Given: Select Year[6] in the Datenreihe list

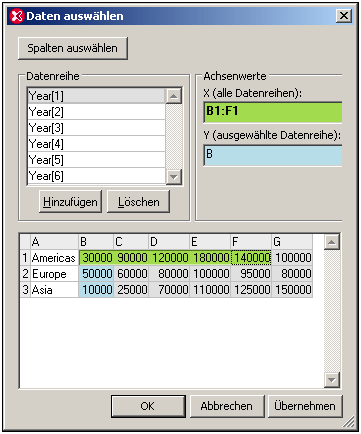Looking at the screenshot, I should click(x=97, y=176).
